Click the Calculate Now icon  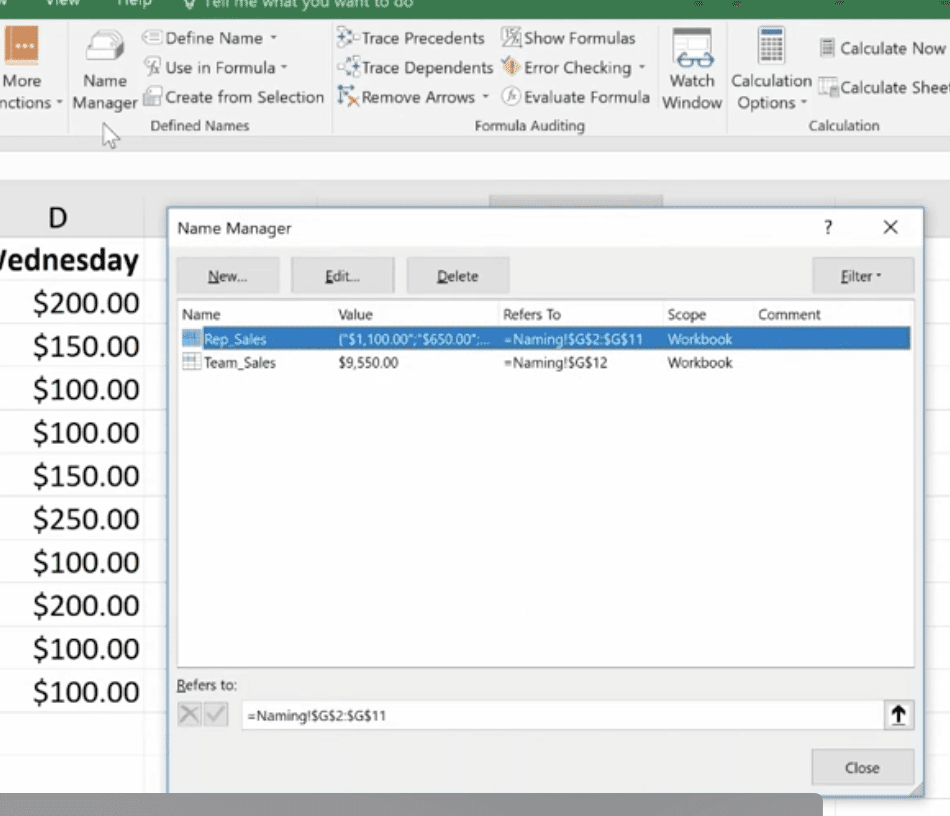[x=827, y=48]
